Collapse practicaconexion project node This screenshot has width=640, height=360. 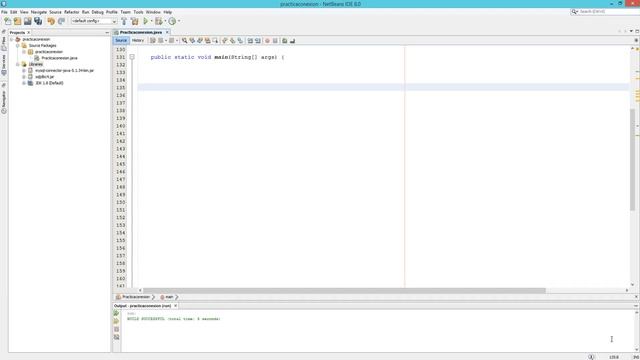tap(12, 40)
